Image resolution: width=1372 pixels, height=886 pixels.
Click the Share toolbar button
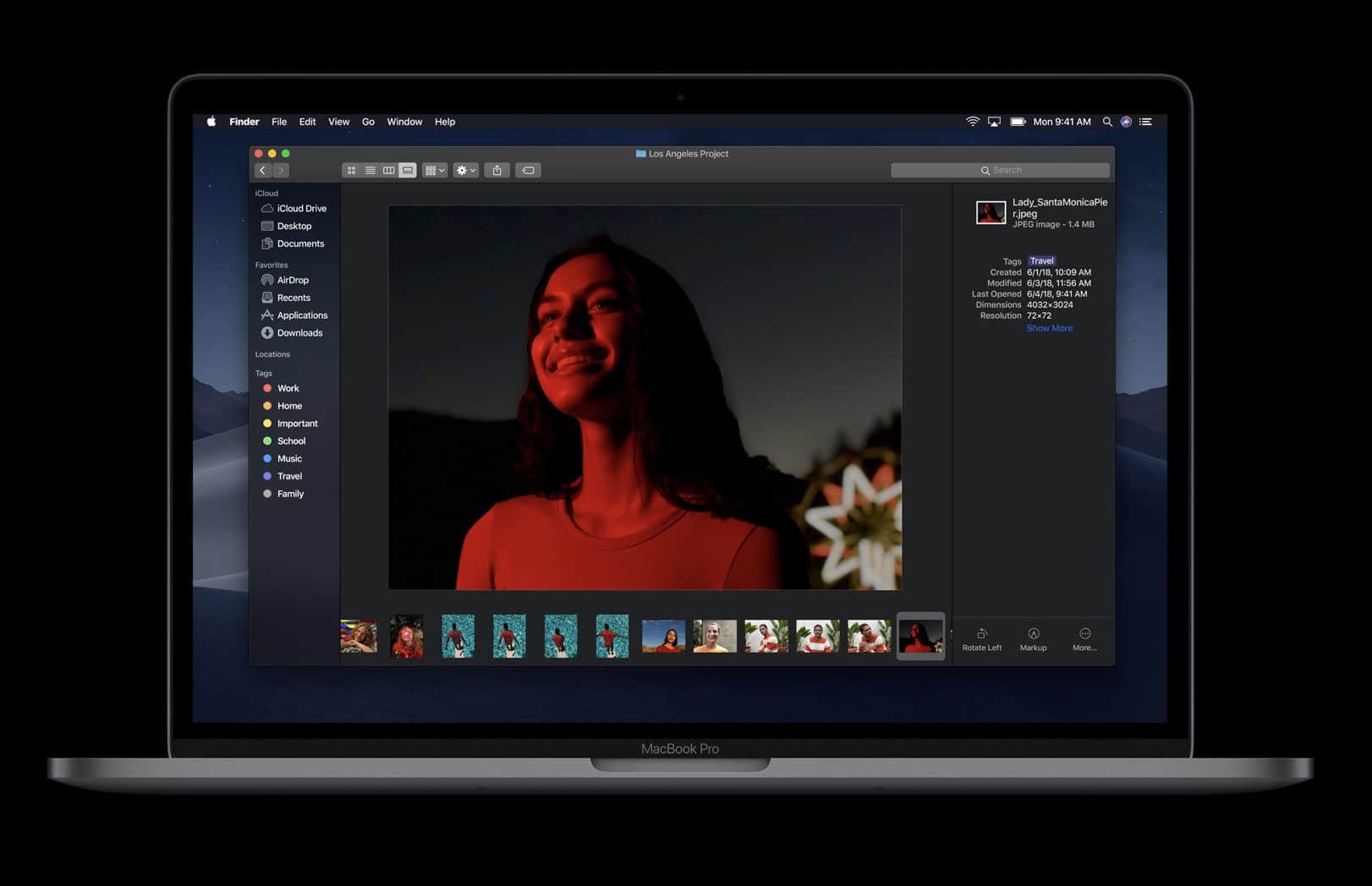click(x=497, y=171)
